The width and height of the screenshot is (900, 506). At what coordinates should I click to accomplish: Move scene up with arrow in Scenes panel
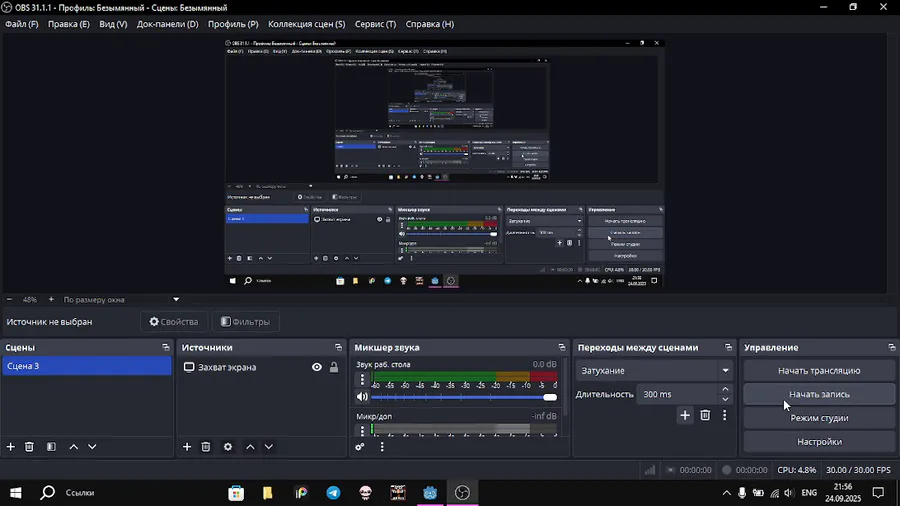click(x=73, y=446)
